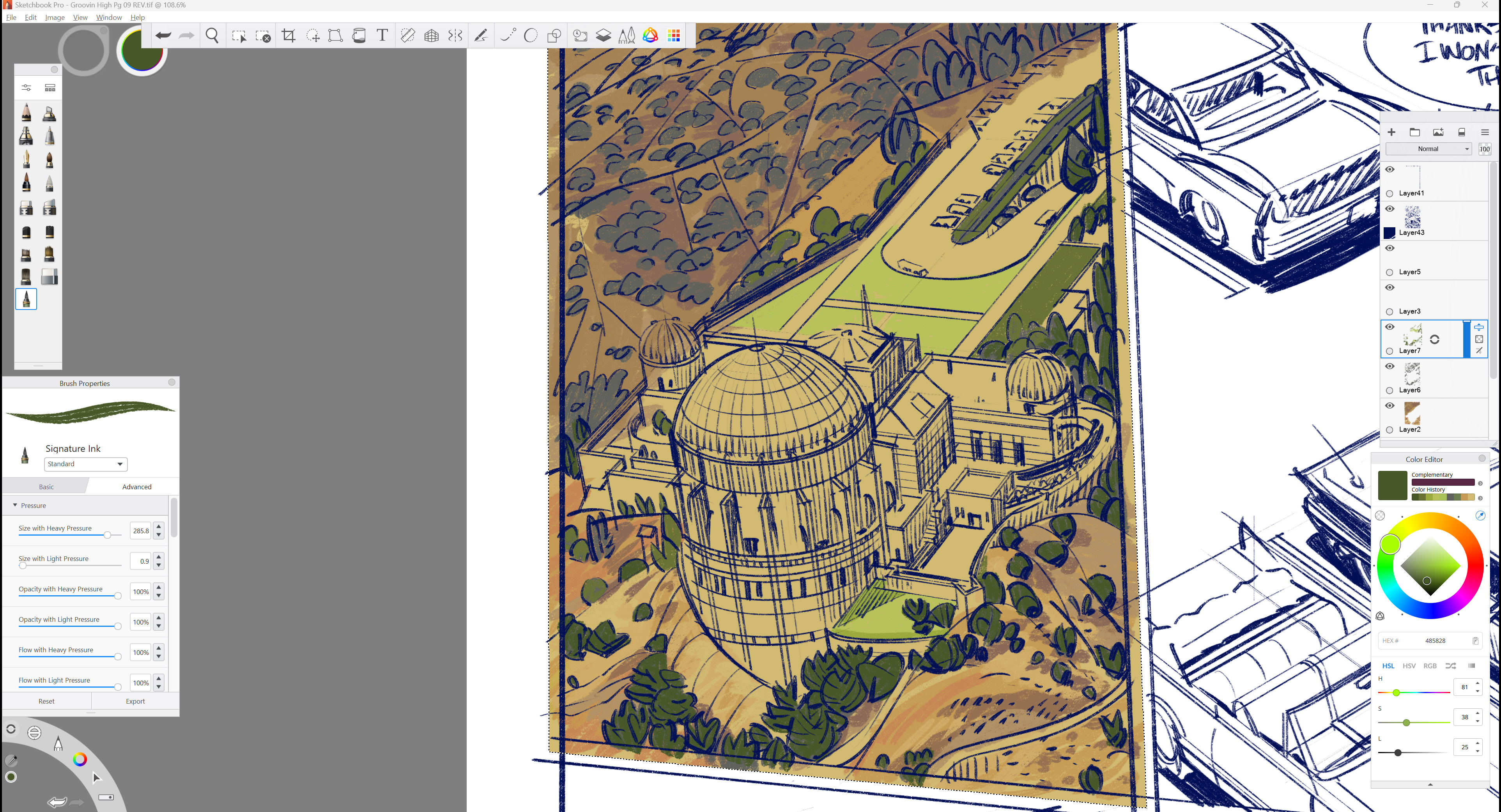This screenshot has height=812, width=1501.
Task: Open the Image menu
Action: tap(55, 18)
